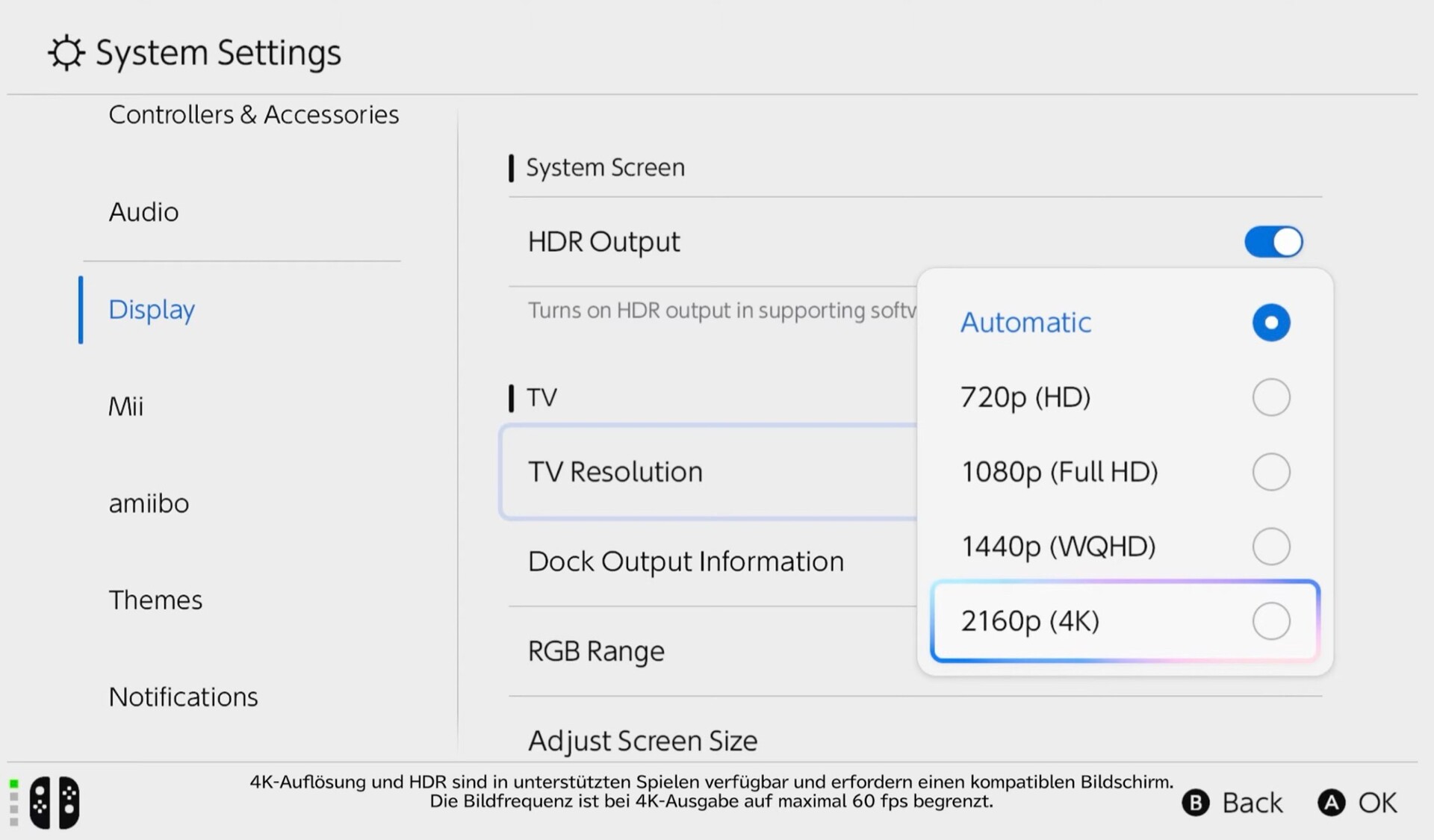1434x840 pixels.
Task: Open Dock Output Information
Action: (x=686, y=561)
